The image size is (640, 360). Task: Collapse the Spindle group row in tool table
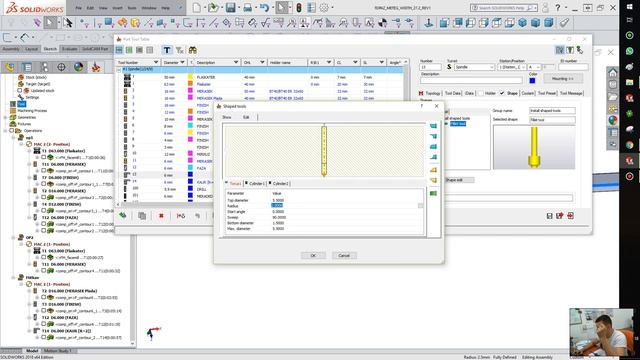[x=119, y=70]
